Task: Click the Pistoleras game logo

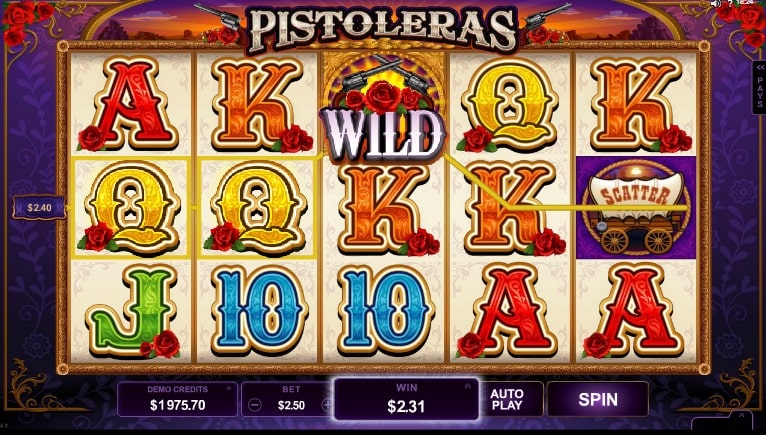Action: 383,28
